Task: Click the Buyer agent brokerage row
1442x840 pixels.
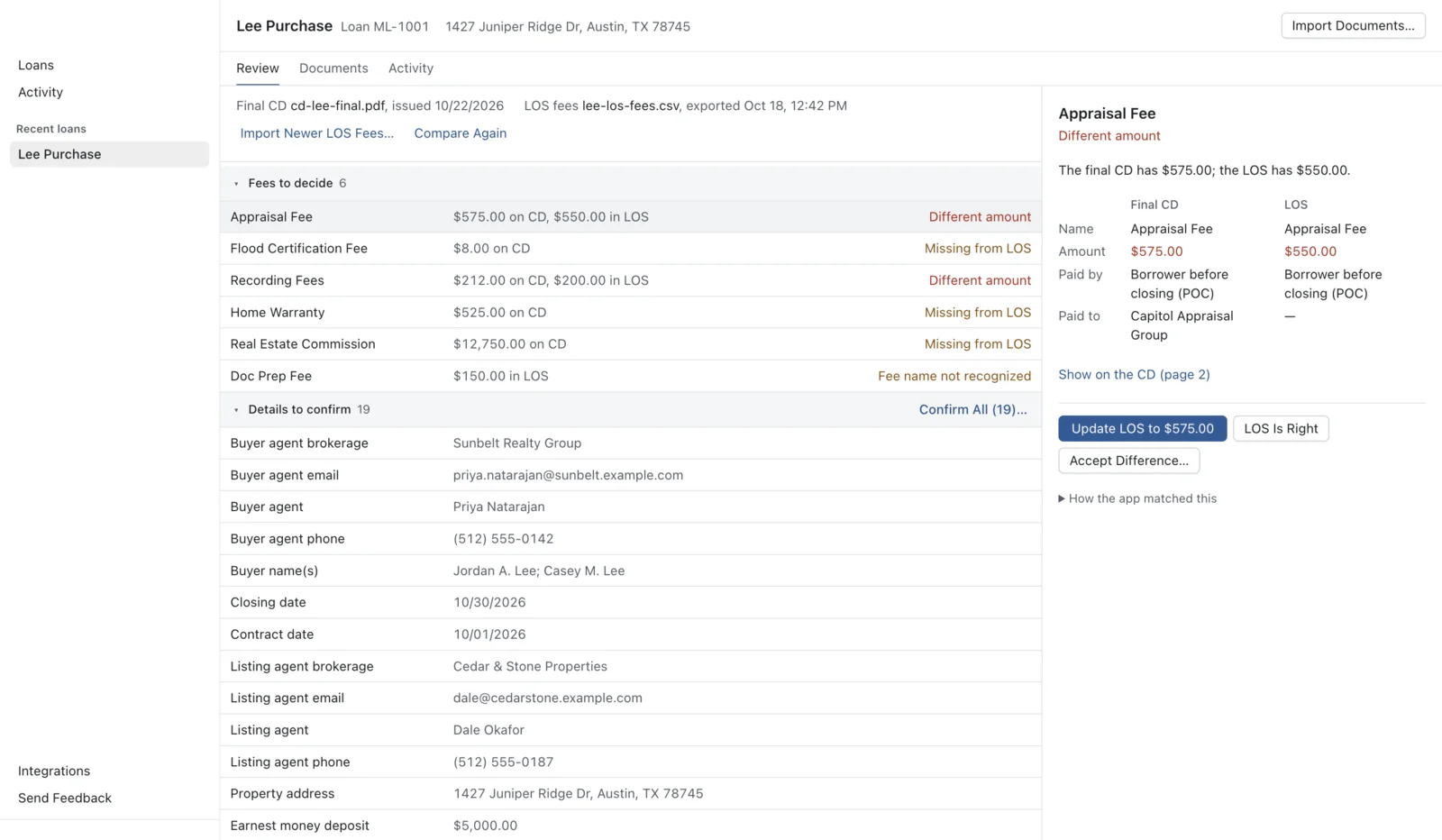Action: click(631, 443)
